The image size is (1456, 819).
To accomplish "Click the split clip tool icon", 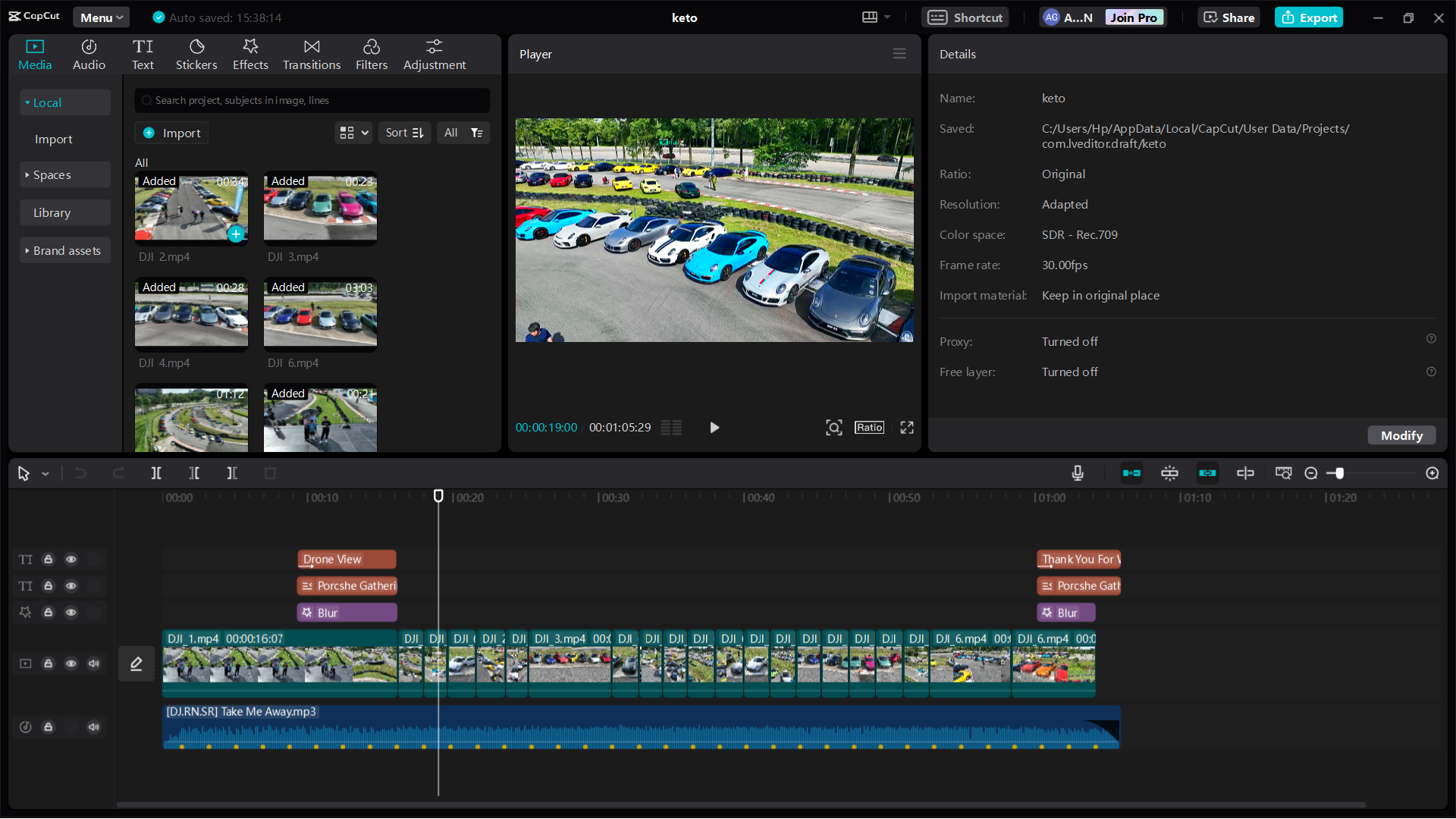I will click(156, 473).
